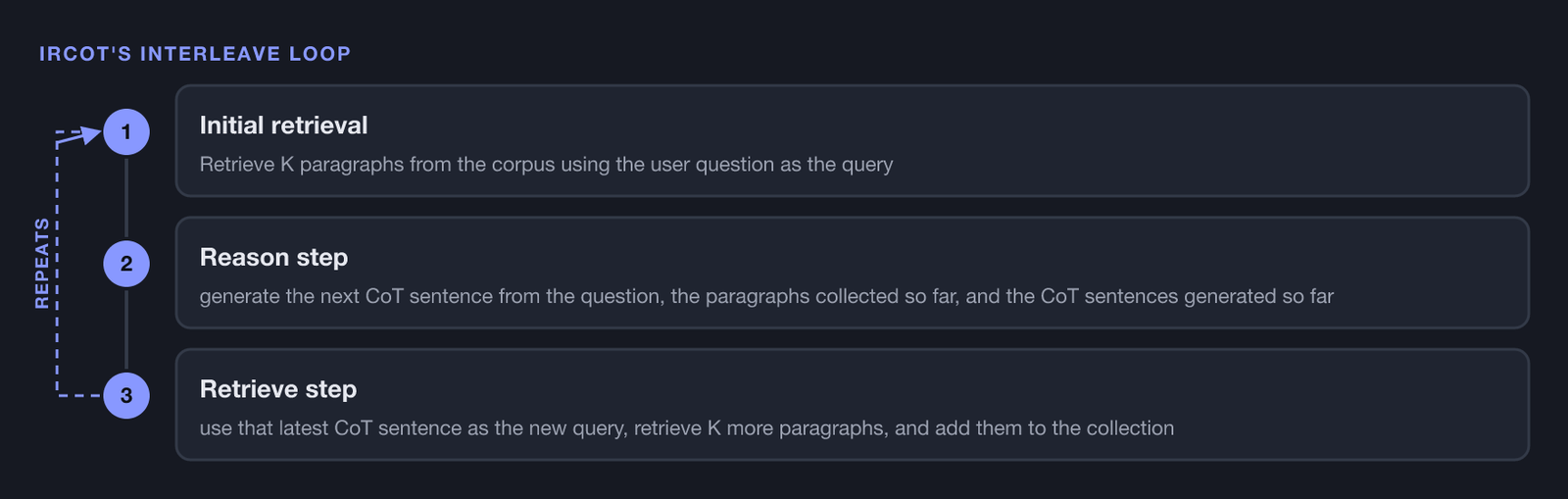This screenshot has height=499, width=1568.
Task: Click the dashed vertical loop line beside REPEATS
Action: (57, 263)
